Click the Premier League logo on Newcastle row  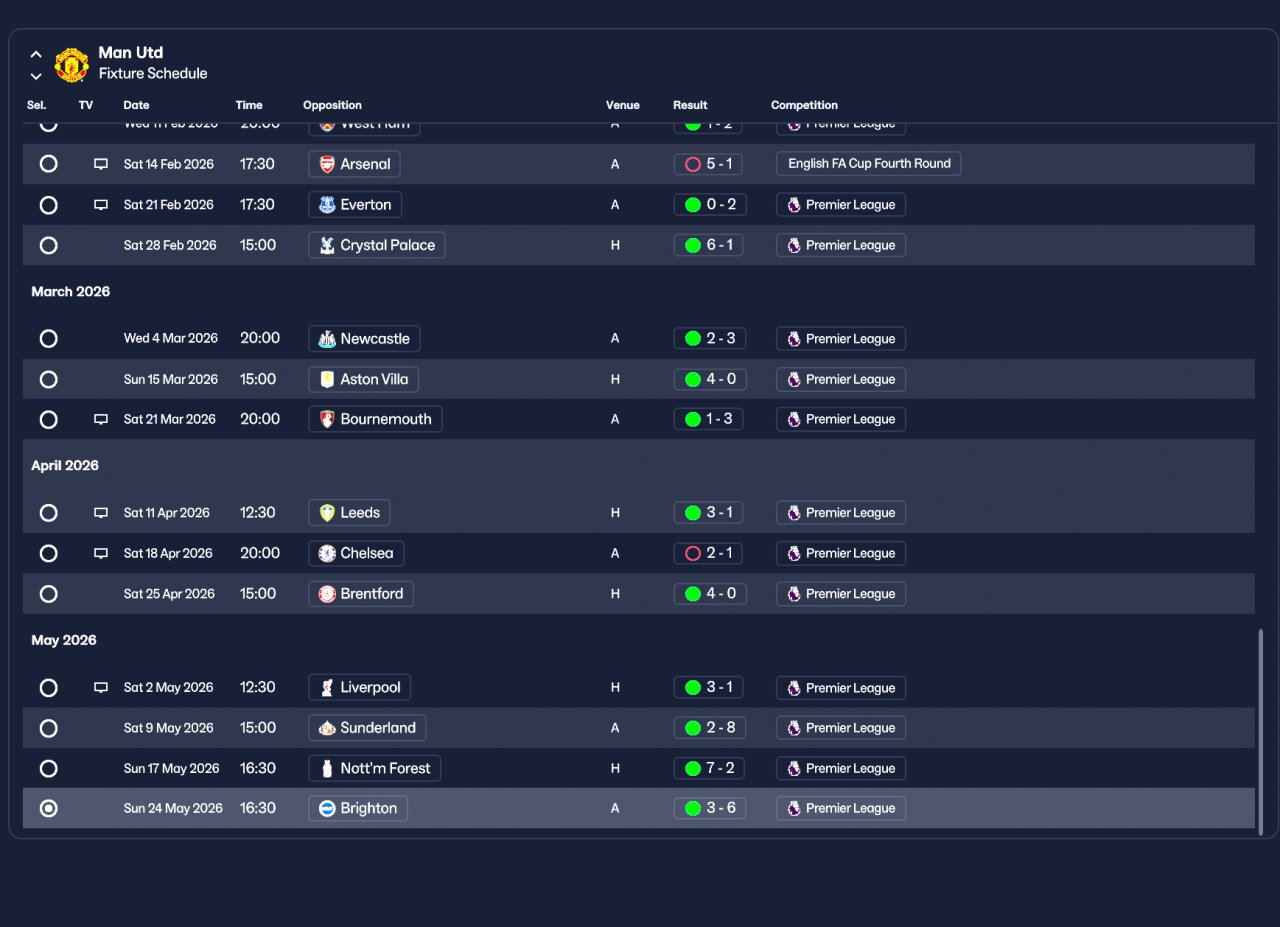tap(794, 339)
